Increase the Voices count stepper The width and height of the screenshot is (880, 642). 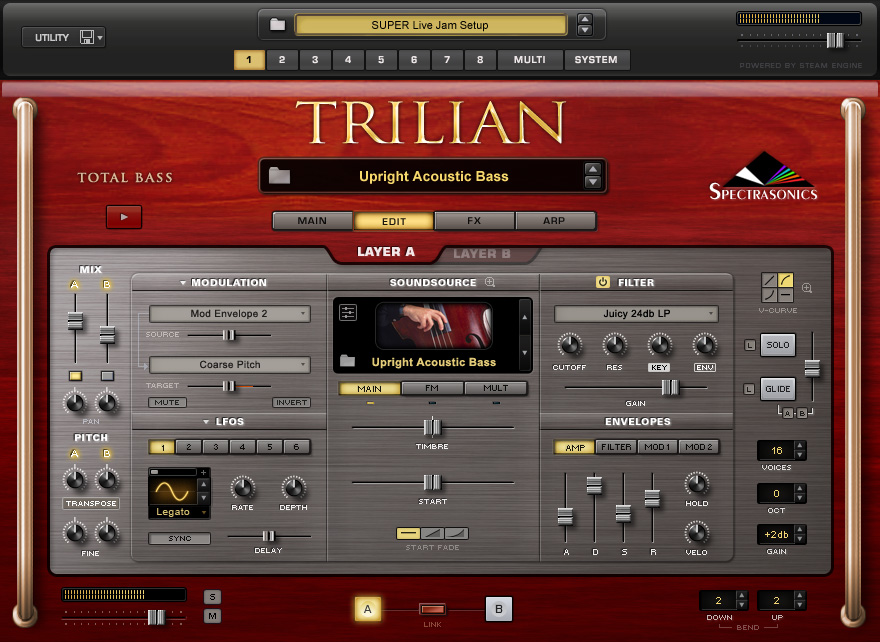pyautogui.click(x=800, y=445)
